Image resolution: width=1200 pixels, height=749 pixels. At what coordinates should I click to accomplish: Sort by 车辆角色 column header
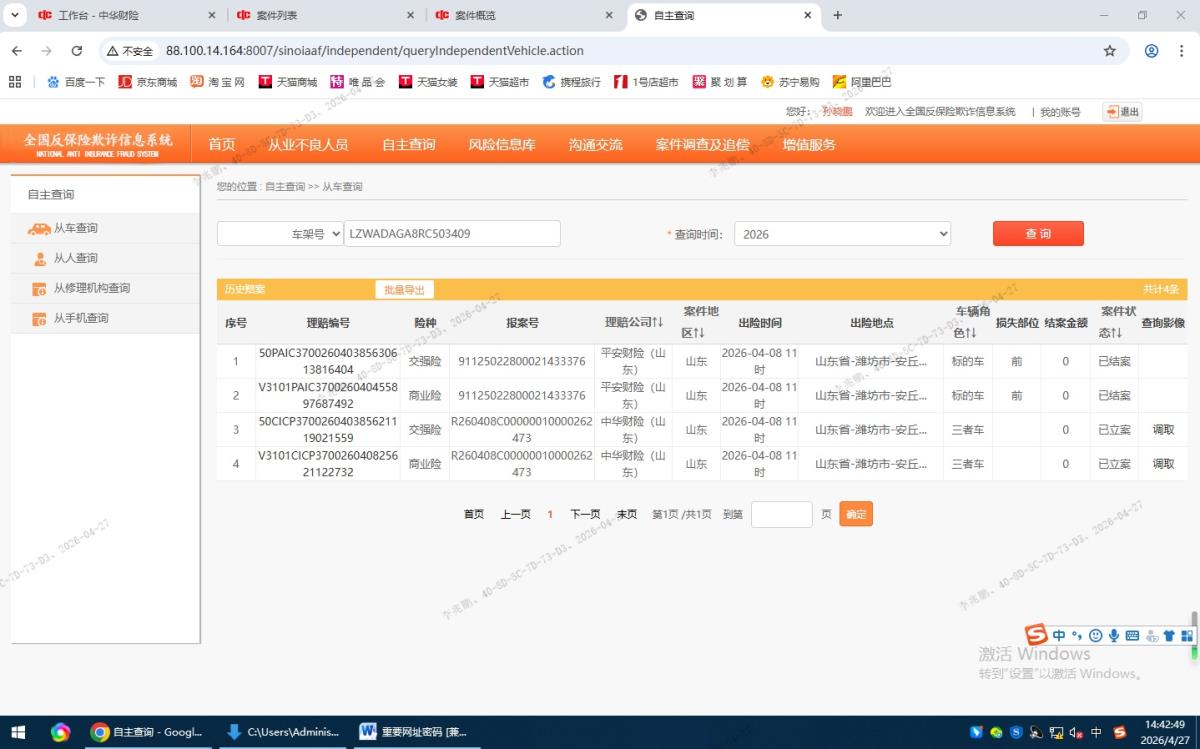click(x=972, y=322)
